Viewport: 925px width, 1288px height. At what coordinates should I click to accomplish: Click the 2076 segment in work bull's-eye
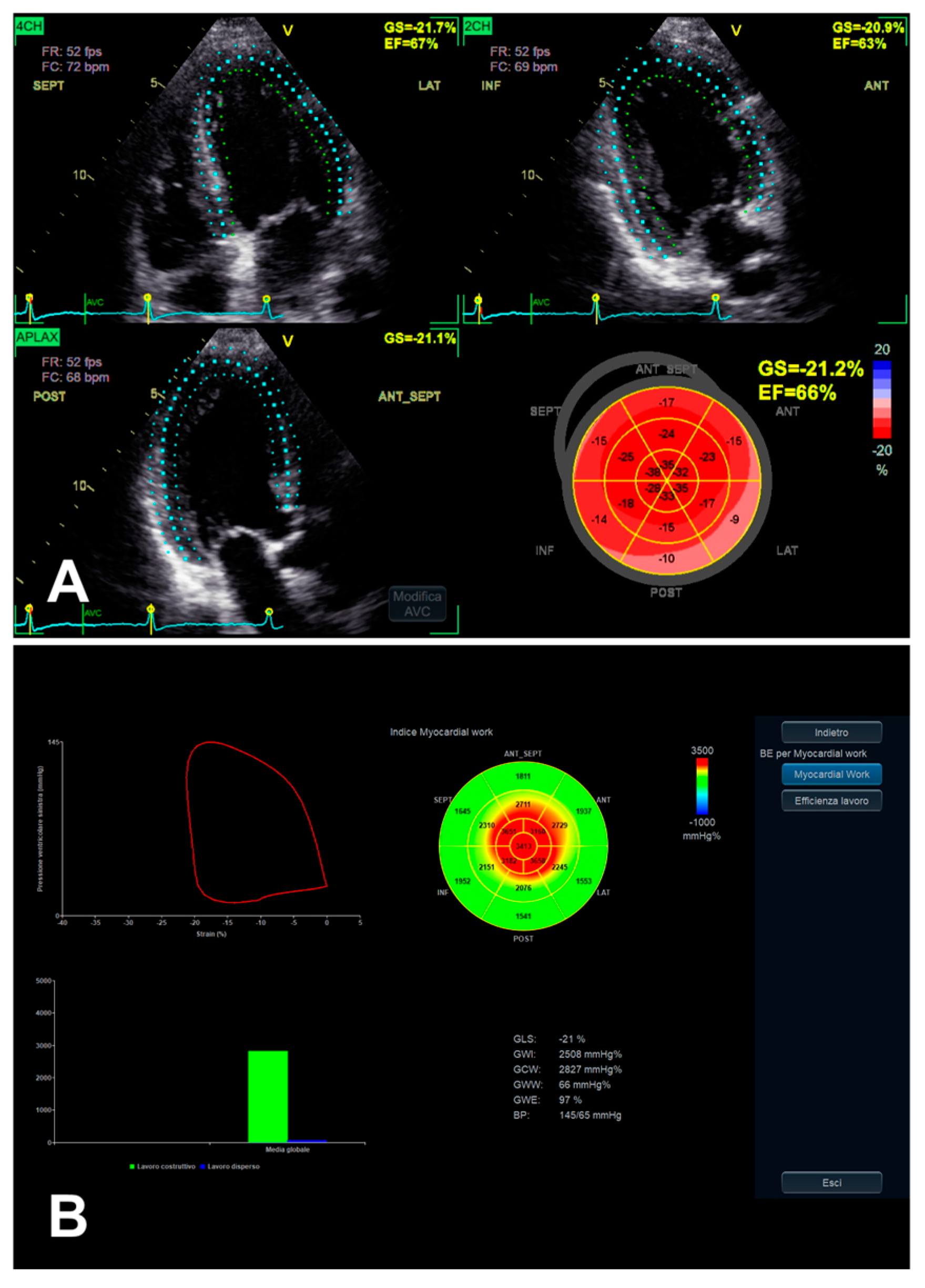(x=523, y=888)
